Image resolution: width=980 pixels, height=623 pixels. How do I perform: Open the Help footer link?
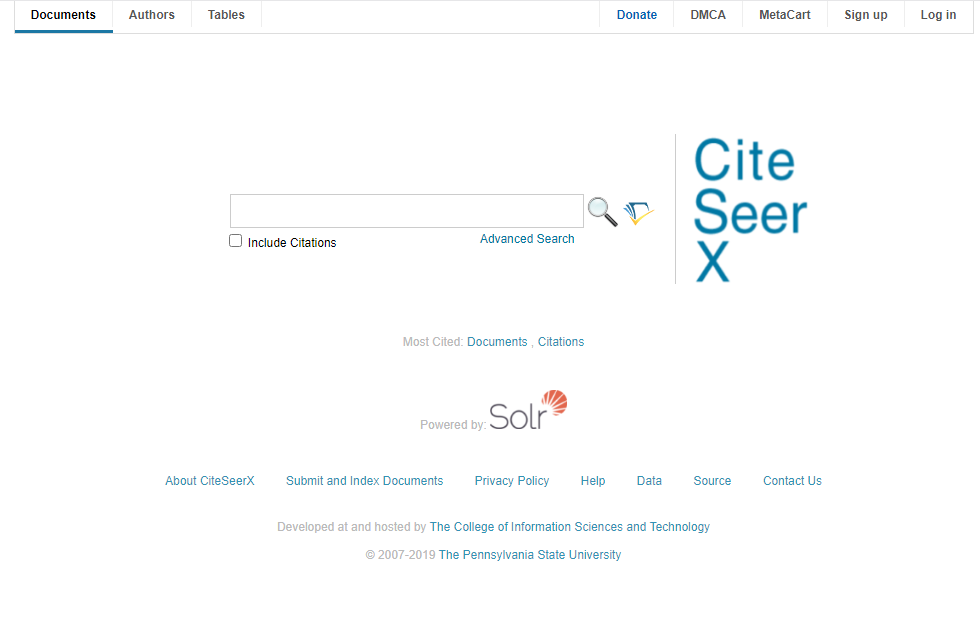click(592, 481)
